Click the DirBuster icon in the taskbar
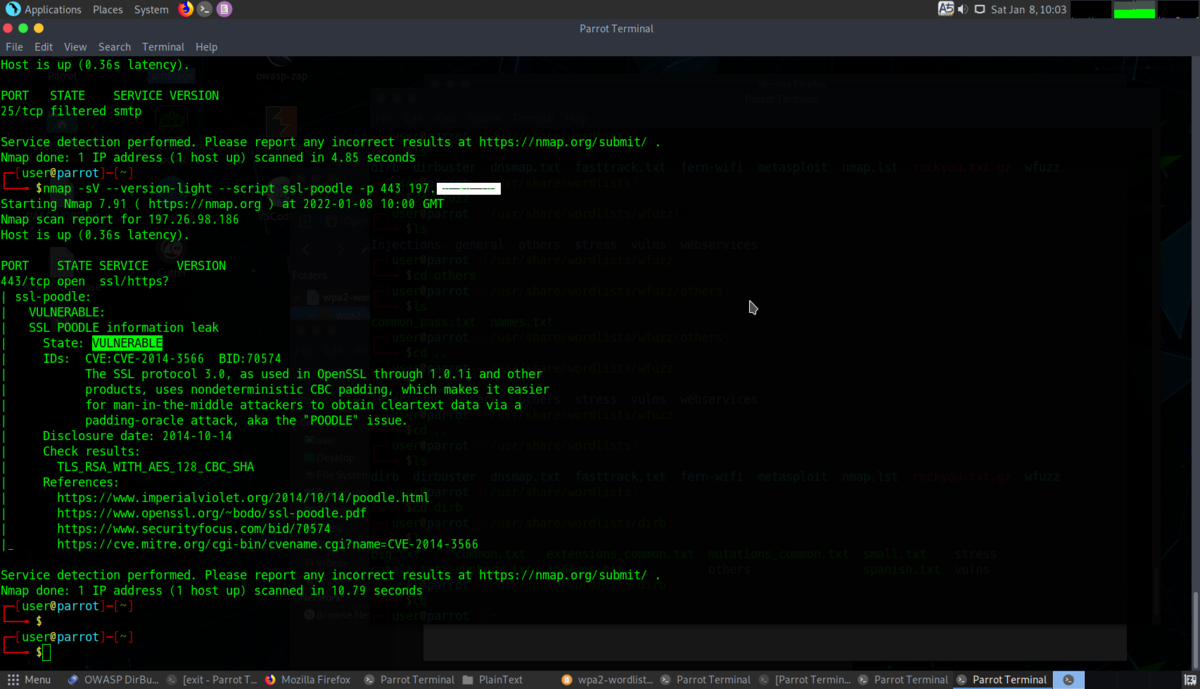Viewport: 1200px width, 689px height. (x=73, y=680)
